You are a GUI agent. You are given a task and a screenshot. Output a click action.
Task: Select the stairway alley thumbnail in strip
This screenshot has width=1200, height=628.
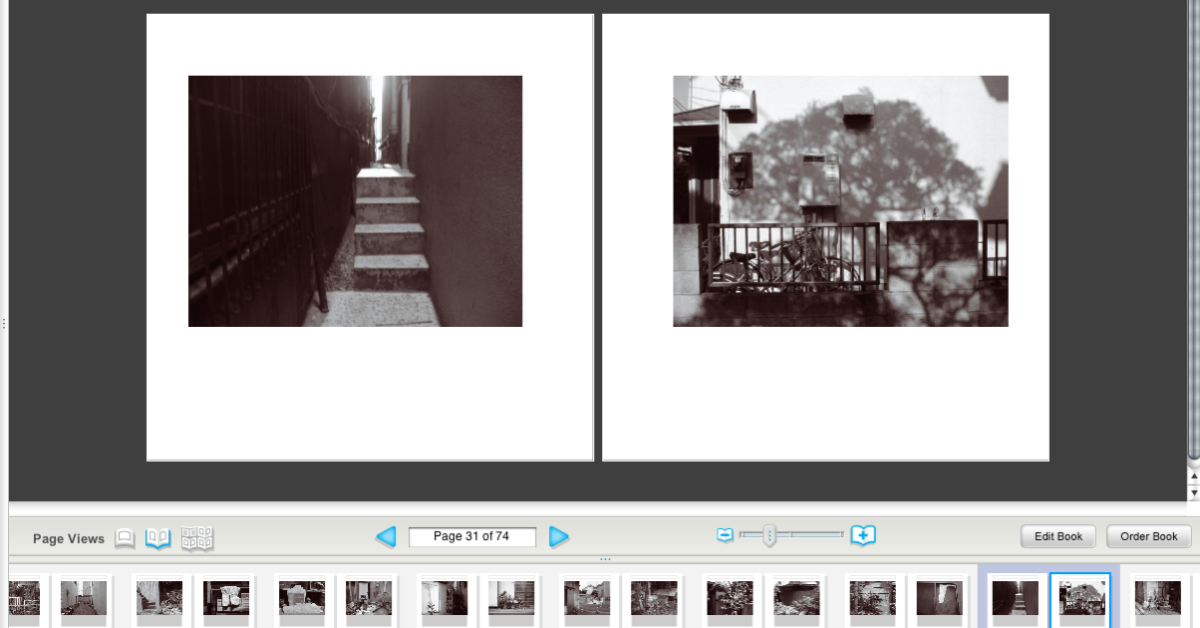point(1015,598)
